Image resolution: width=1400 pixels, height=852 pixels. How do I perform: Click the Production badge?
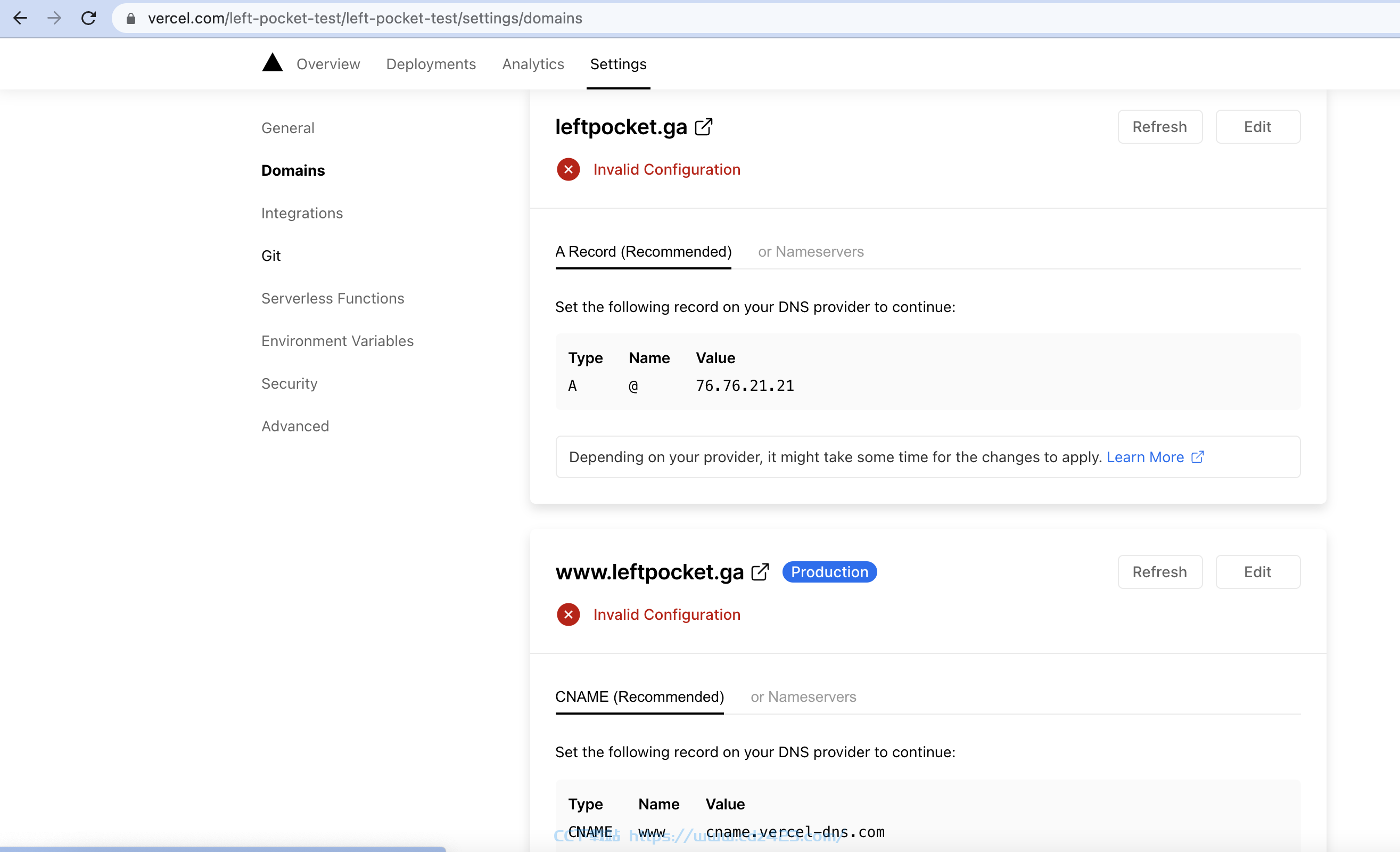point(829,572)
